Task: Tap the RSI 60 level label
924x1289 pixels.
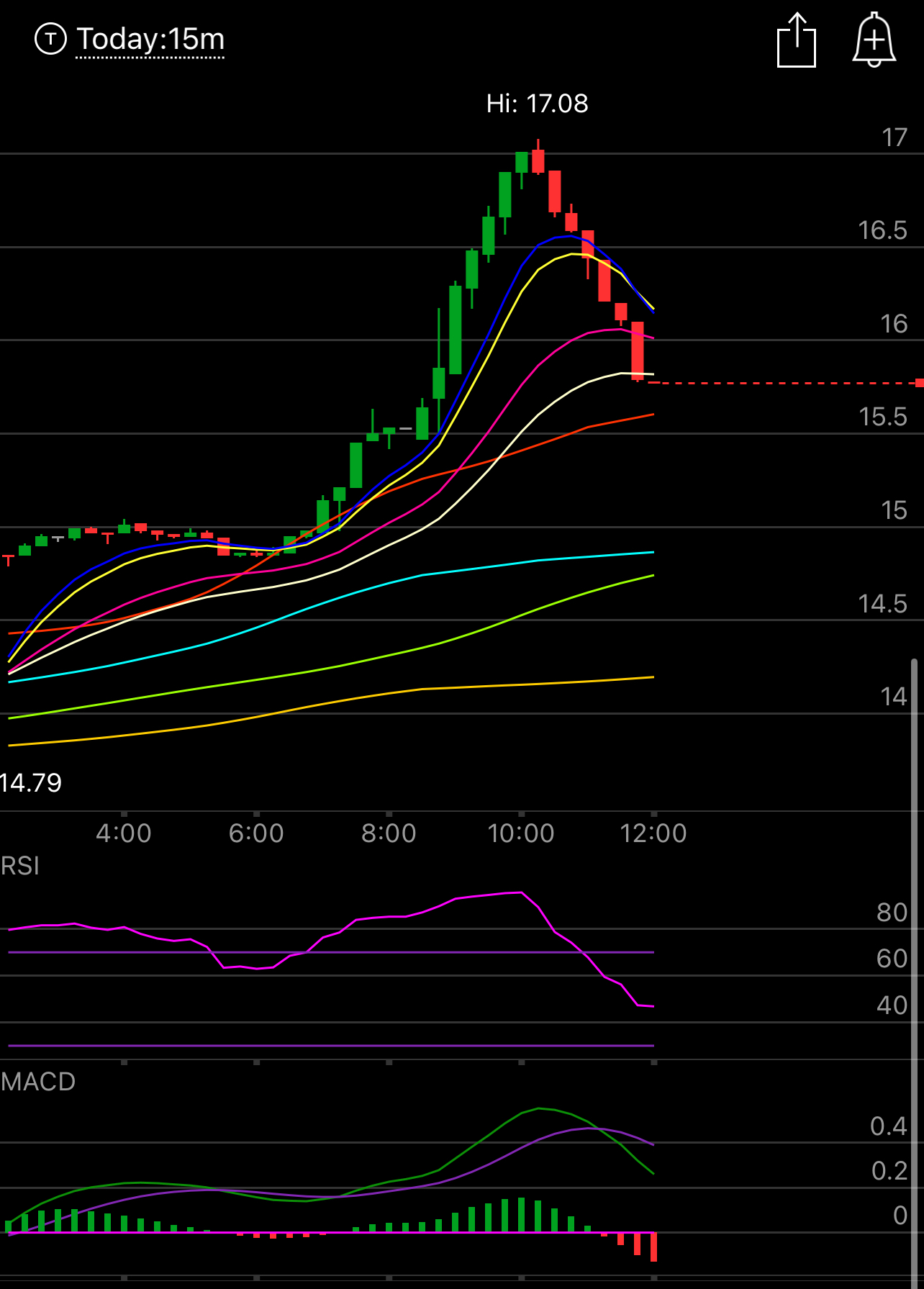Action: [x=892, y=959]
